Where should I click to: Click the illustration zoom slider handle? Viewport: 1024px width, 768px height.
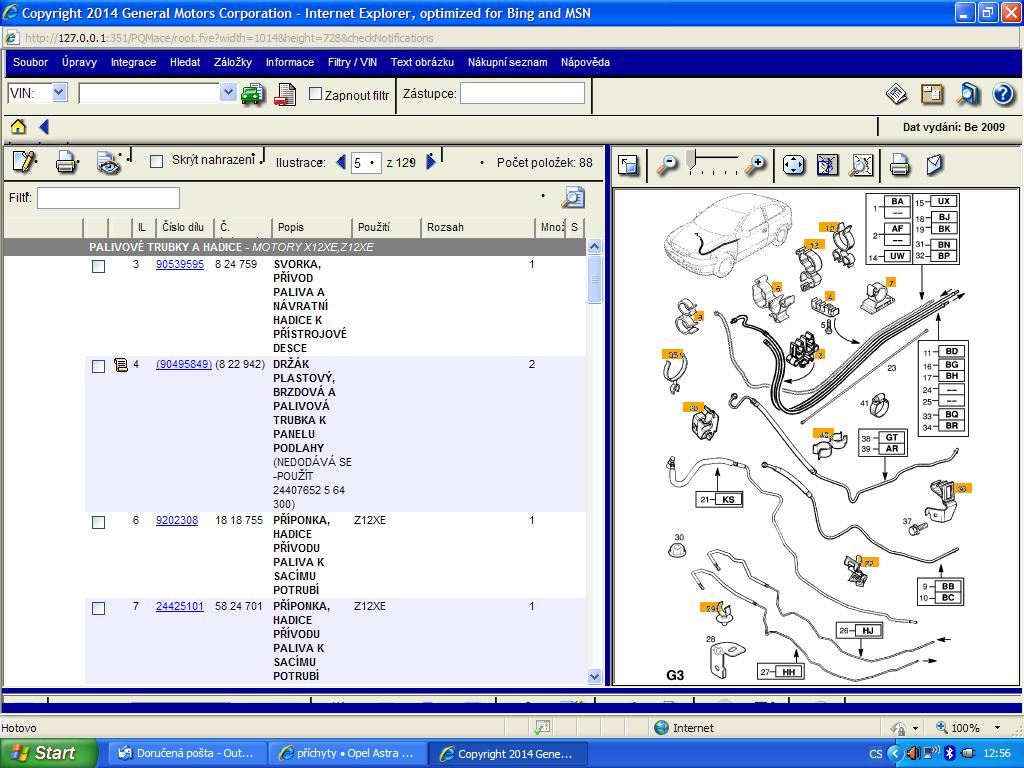point(691,160)
